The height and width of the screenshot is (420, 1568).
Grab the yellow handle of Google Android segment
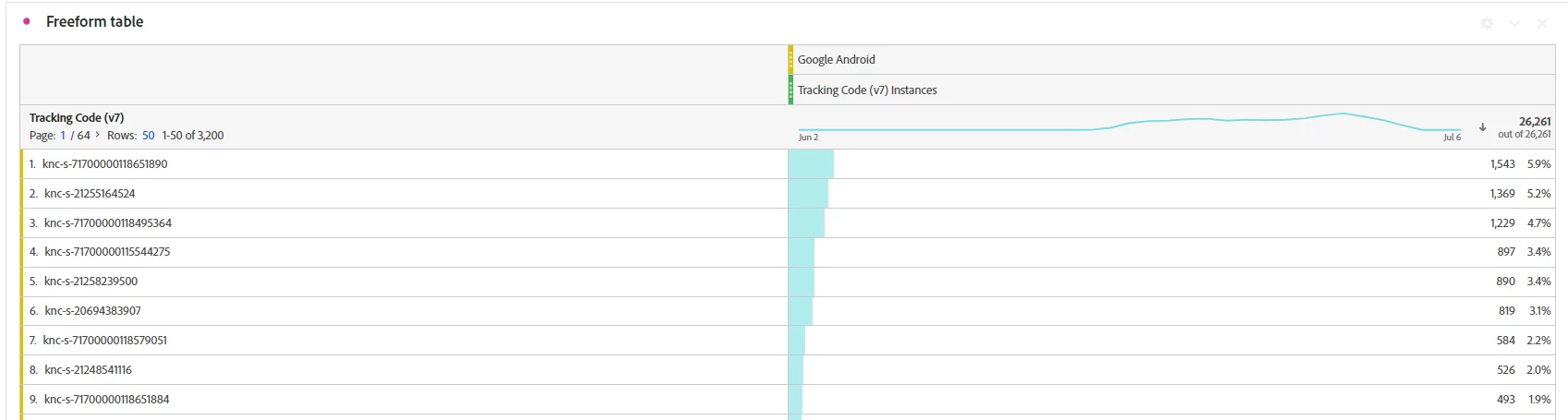click(x=790, y=59)
